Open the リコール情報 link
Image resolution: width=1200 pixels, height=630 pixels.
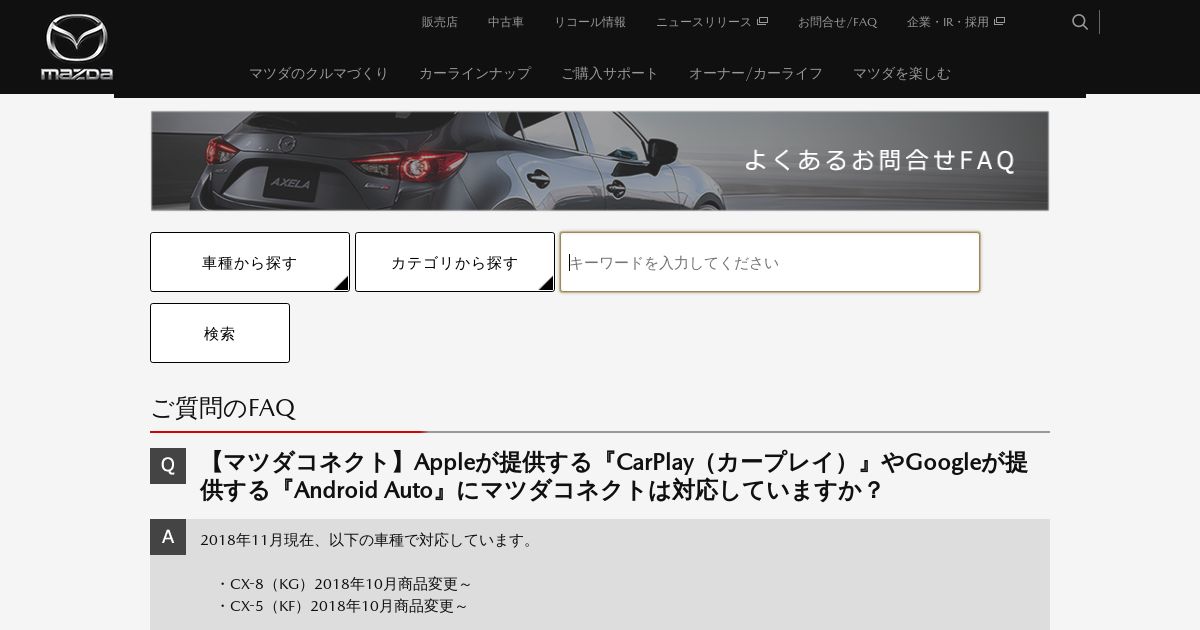tap(590, 22)
